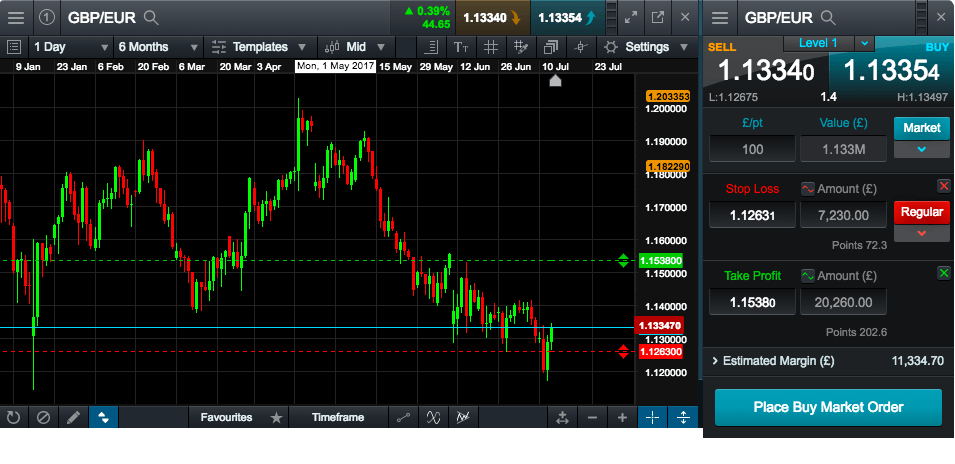Click the Market order type button
The image size is (955, 464).
922,128
